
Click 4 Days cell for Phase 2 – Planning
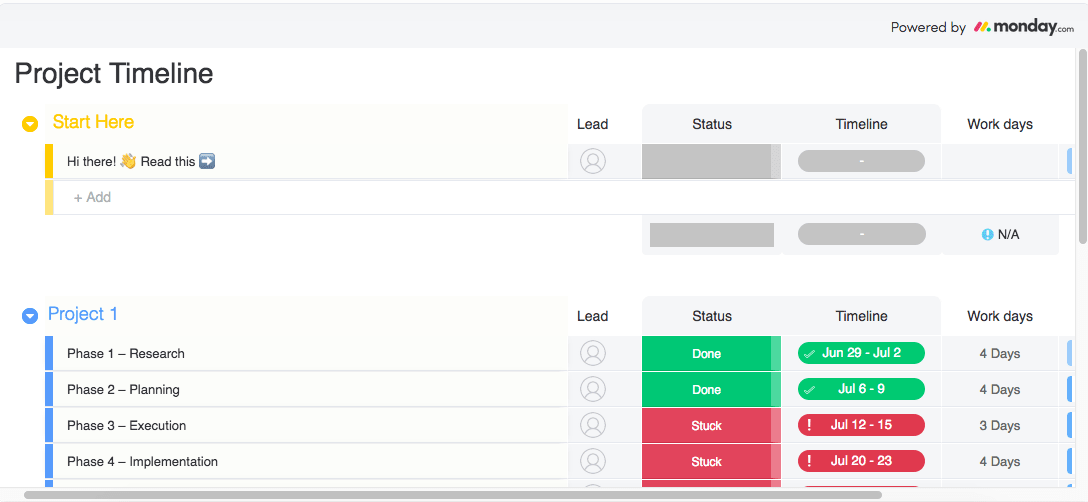point(1000,390)
